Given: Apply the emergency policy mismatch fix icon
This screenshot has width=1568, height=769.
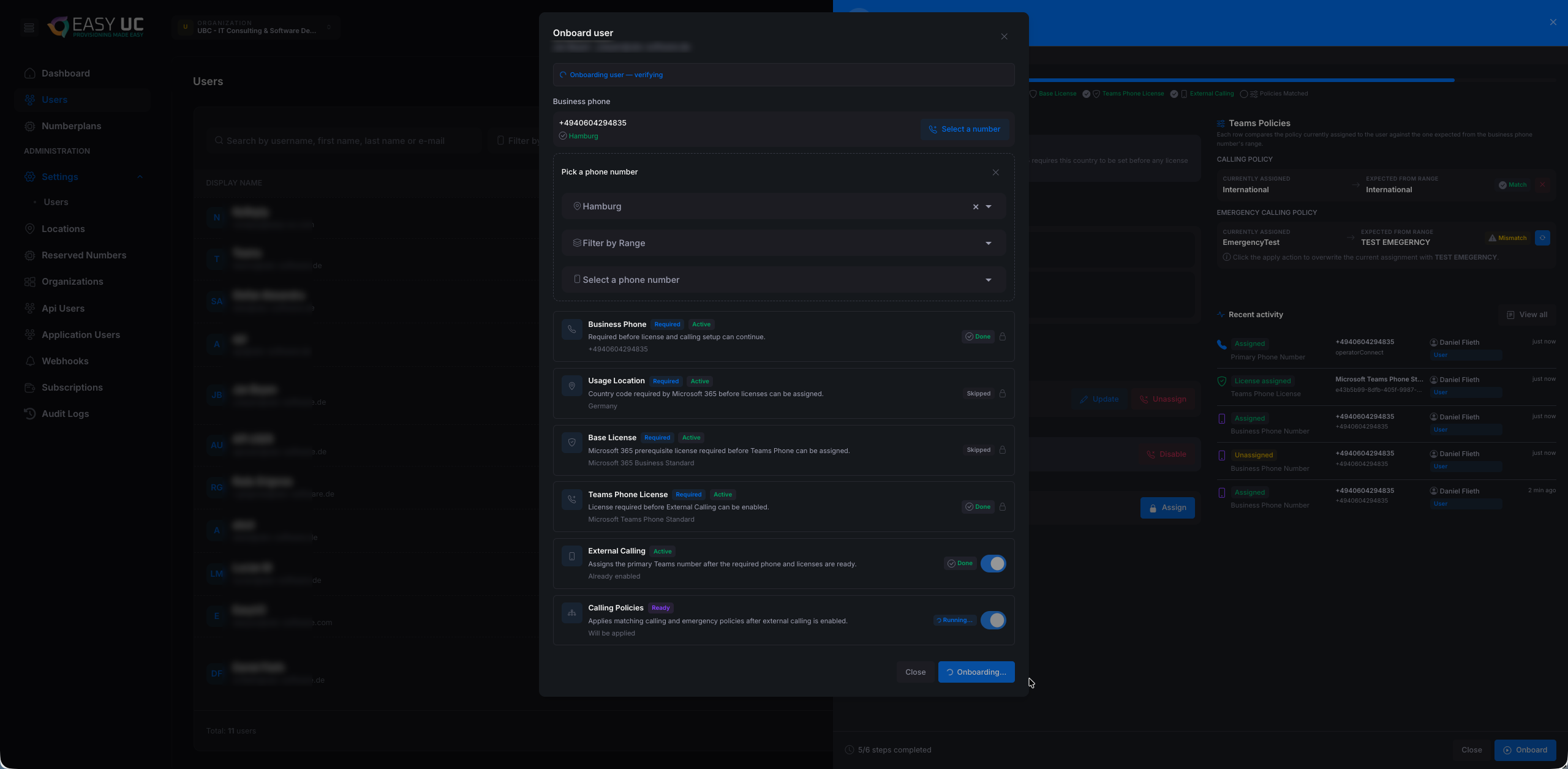Looking at the screenshot, I should click(1542, 238).
